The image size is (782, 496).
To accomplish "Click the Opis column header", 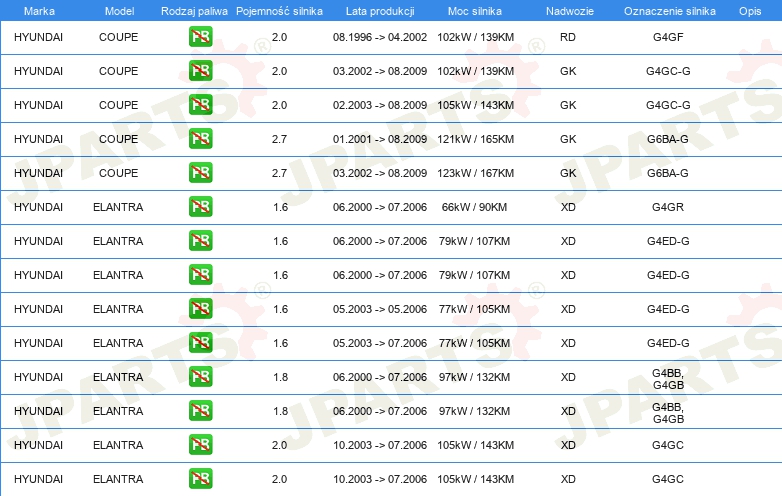I will tap(749, 10).
